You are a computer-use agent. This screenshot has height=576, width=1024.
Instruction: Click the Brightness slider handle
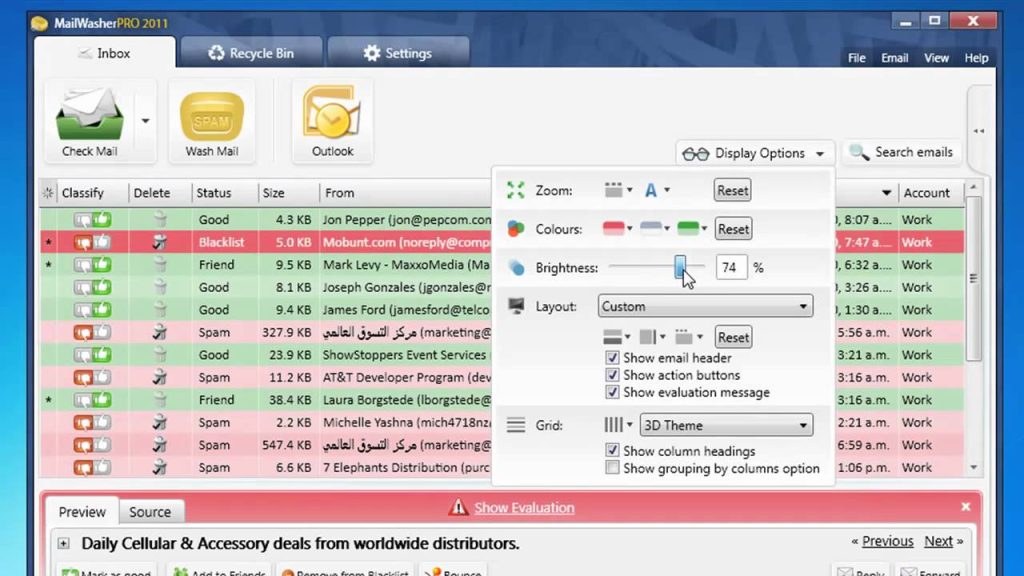680,267
